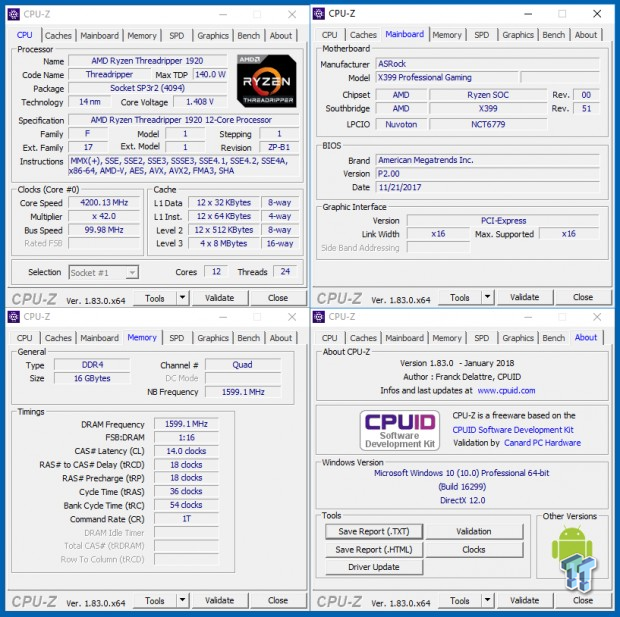The width and height of the screenshot is (620, 617).
Task: Click the BIOS Date 11/21/2017 value
Action: (487, 187)
